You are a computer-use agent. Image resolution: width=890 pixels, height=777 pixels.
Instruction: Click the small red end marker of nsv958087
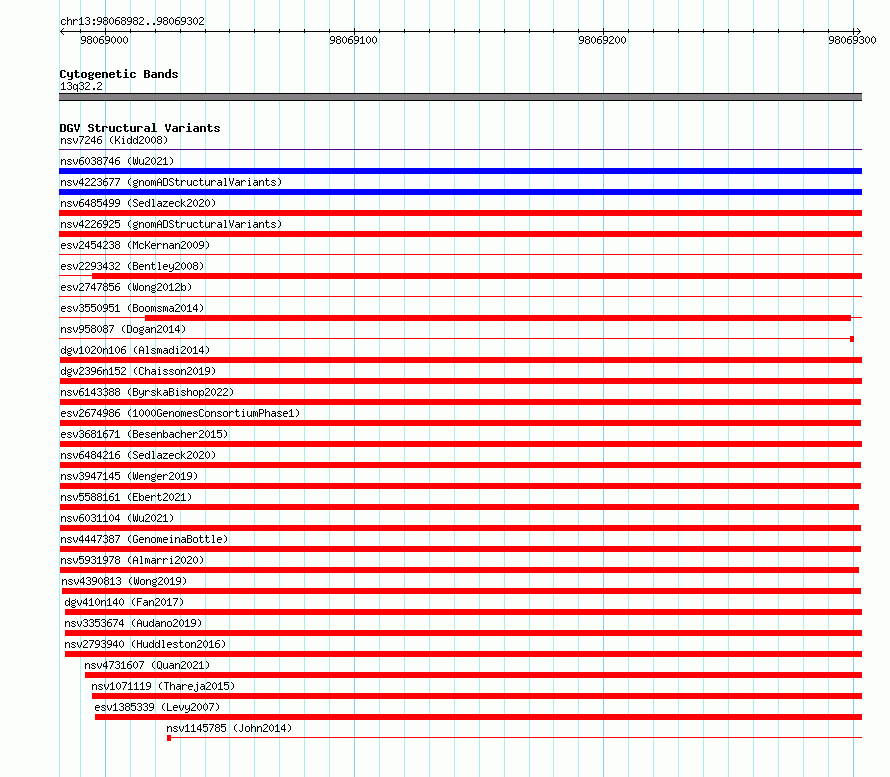point(852,339)
